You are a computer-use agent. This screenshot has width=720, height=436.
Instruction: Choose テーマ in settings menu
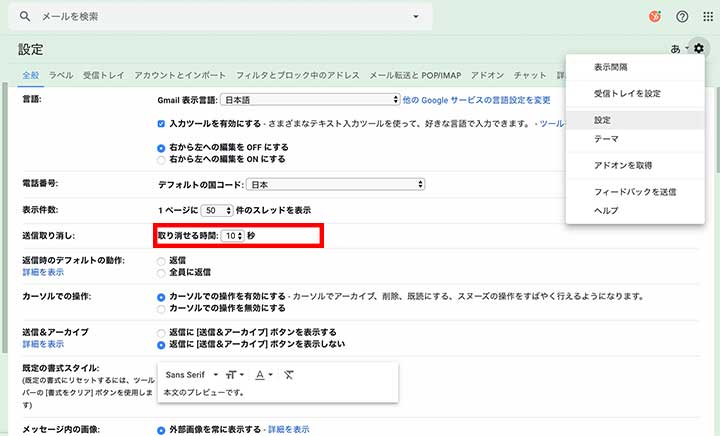636,139
